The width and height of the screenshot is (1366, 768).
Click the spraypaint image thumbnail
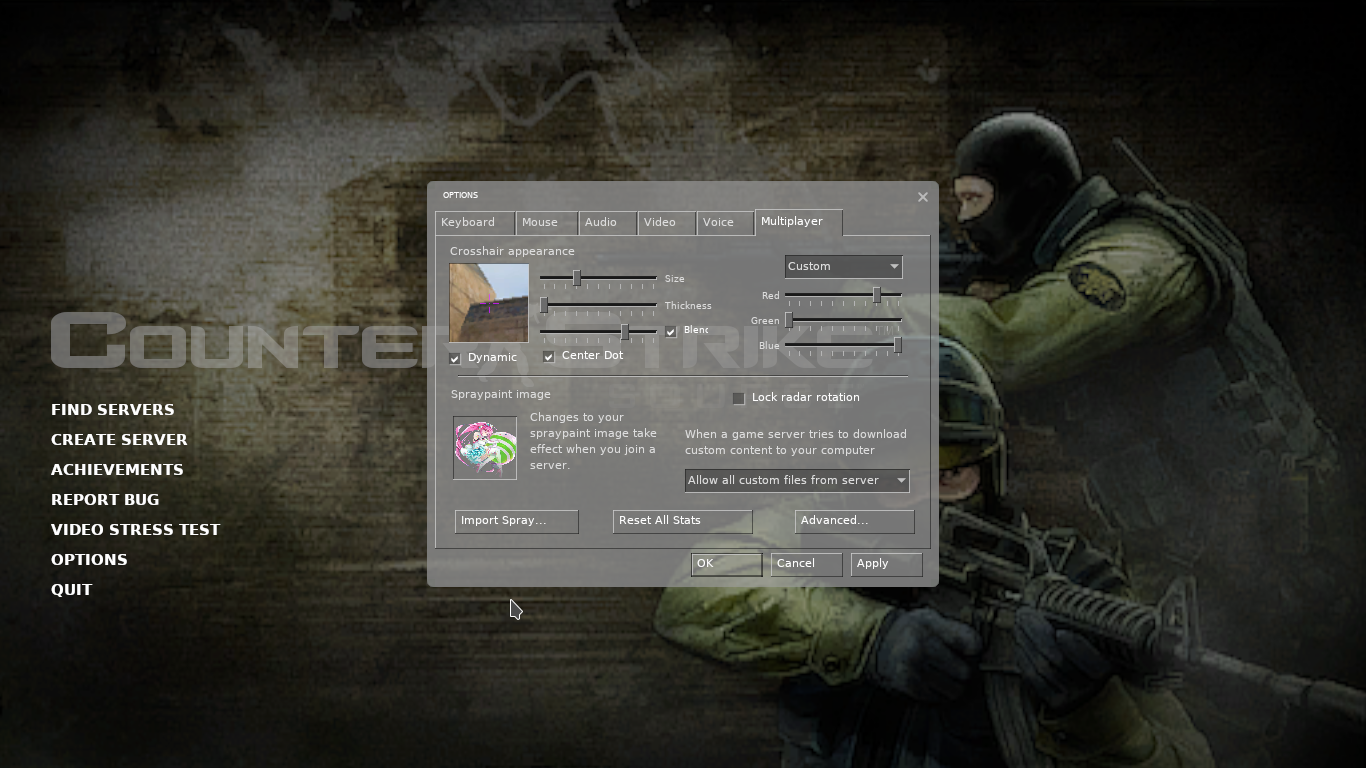[x=485, y=447]
